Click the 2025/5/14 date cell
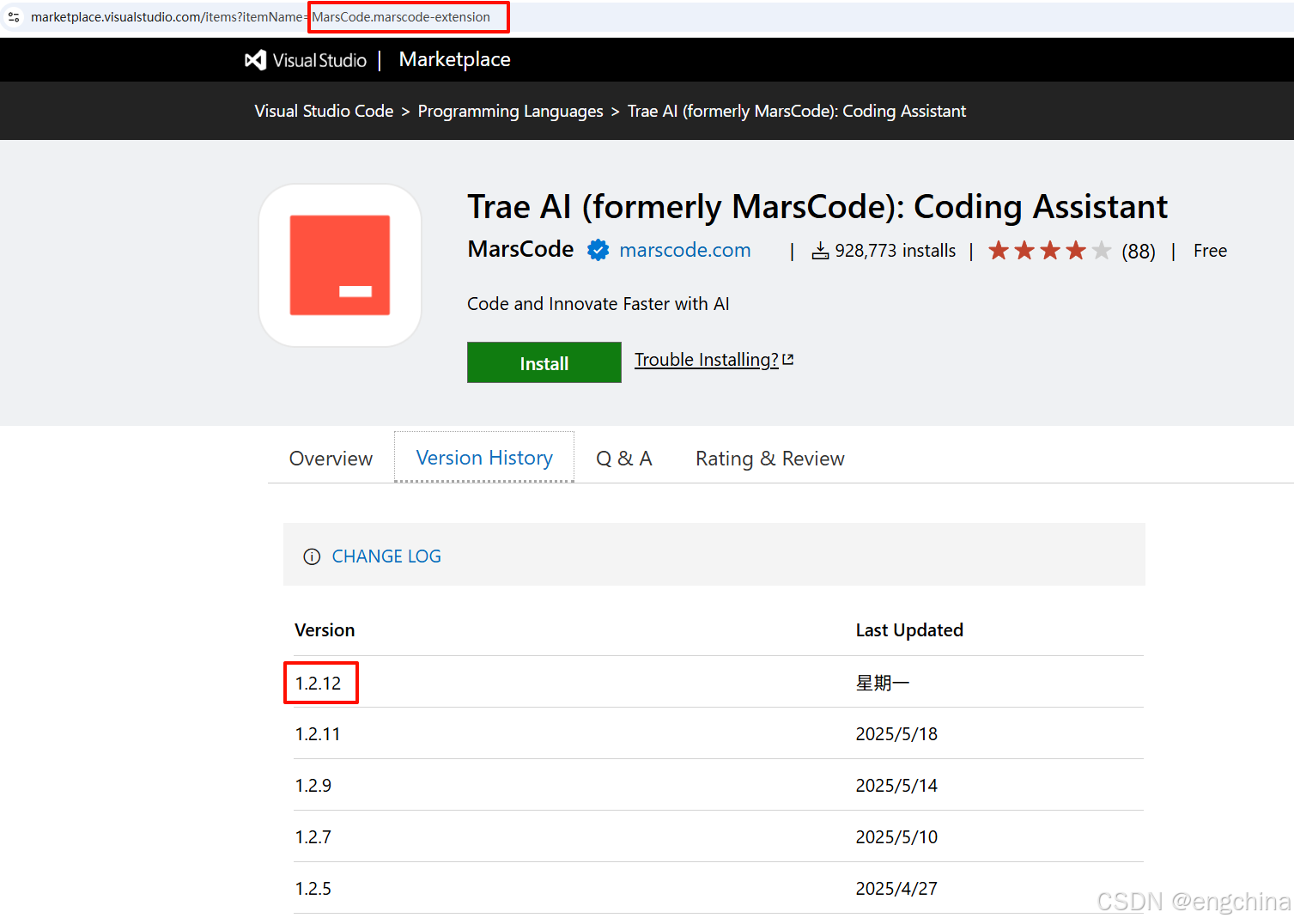This screenshot has width=1294, height=924. (896, 786)
